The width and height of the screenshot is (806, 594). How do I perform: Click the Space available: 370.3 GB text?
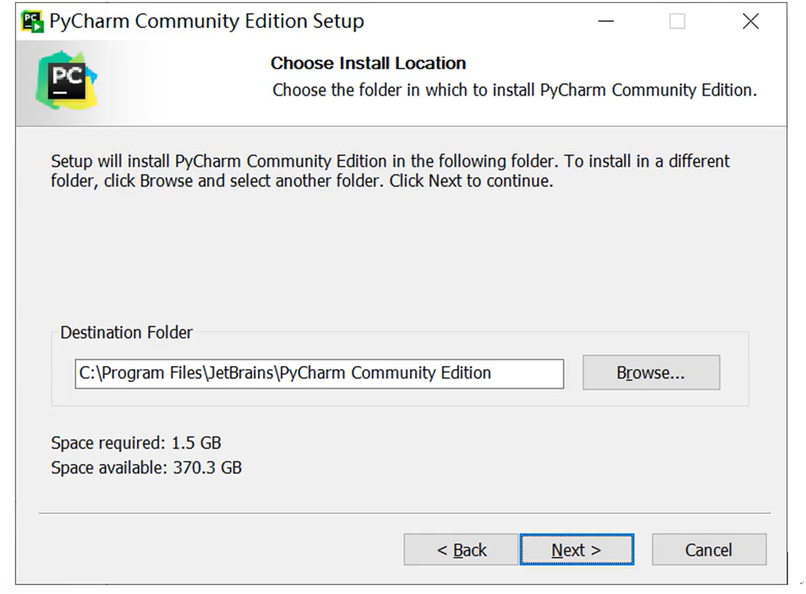coord(146,468)
